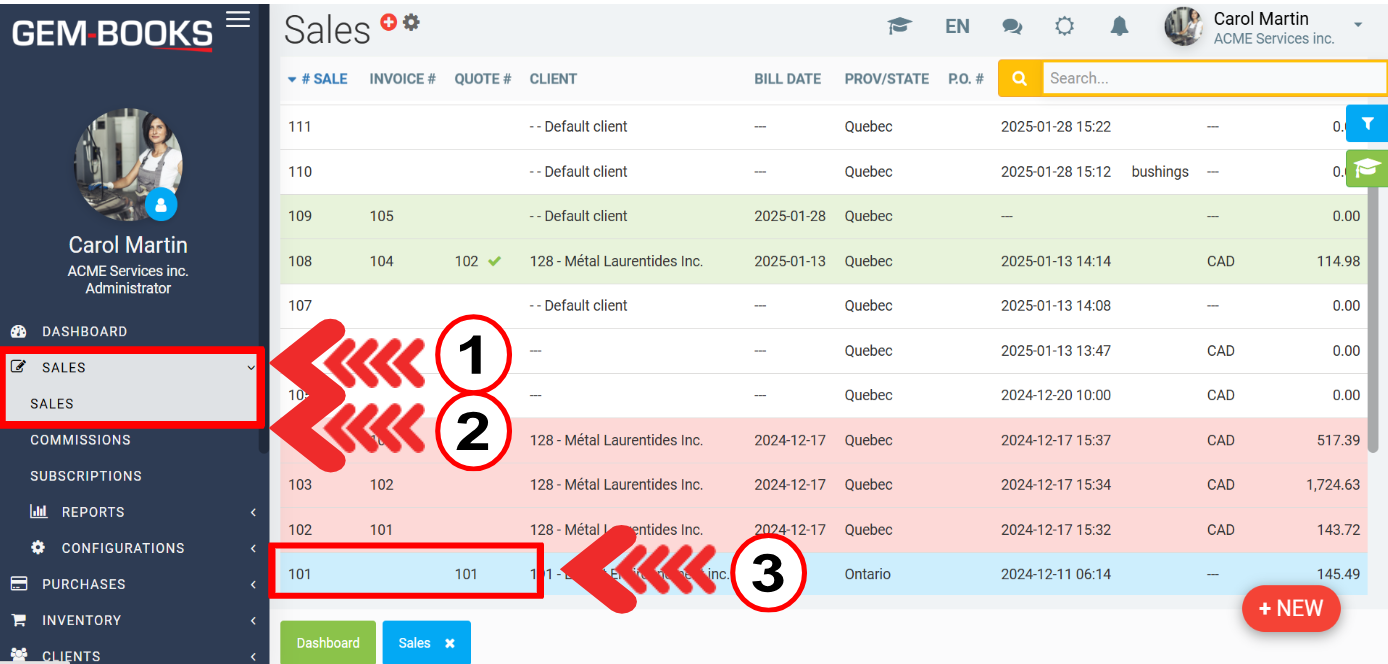The width and height of the screenshot is (1388, 664).
Task: Click the red + NEW button
Action: coord(1290,608)
